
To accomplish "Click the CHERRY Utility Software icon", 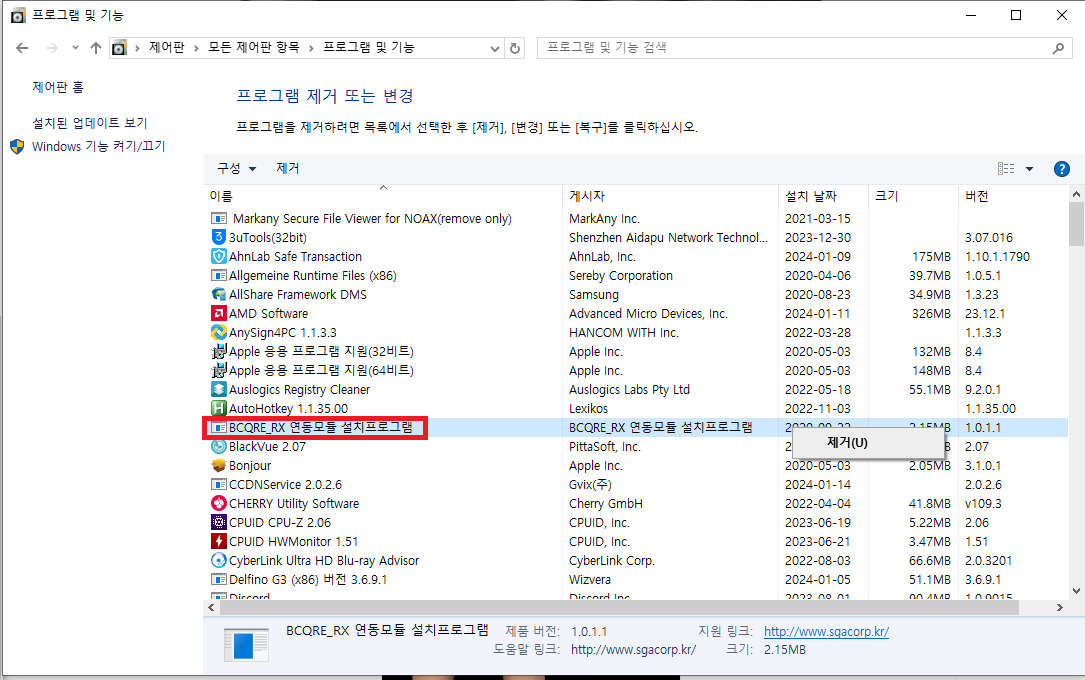I will coord(219,504).
